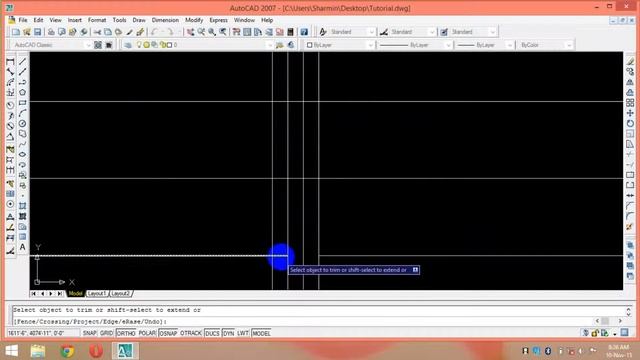Open the Dimension menu
640x360 pixels.
[165, 20]
